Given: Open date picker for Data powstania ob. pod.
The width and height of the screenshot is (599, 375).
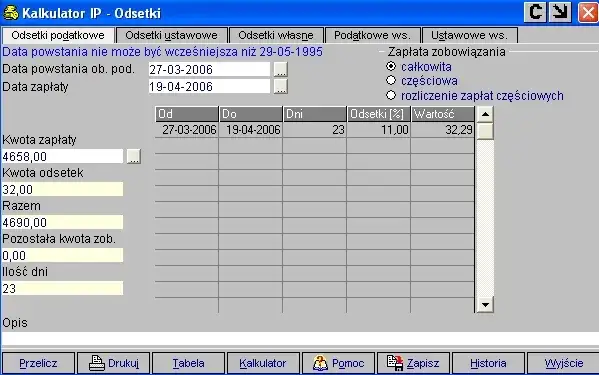Looking at the screenshot, I should pyautogui.click(x=281, y=70).
